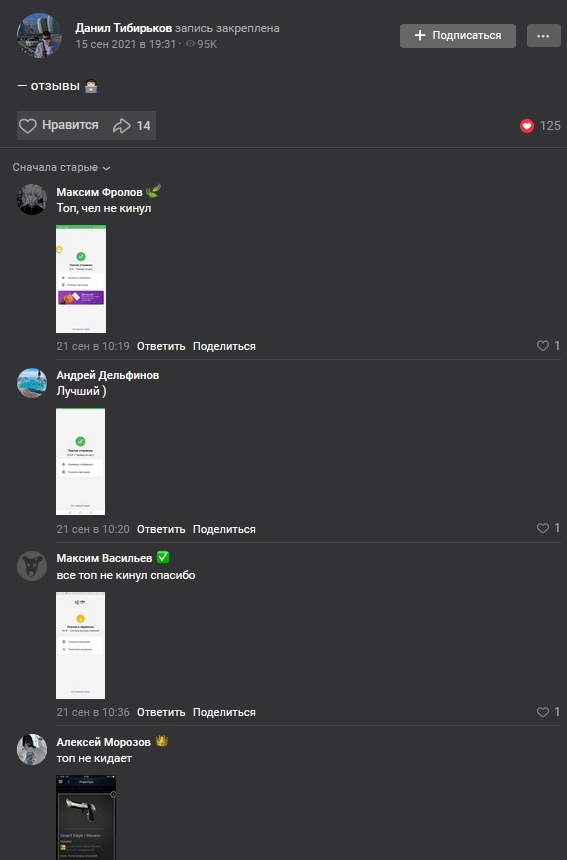The width and height of the screenshot is (567, 860).
Task: Open the Desert Eagle inventory screenshot
Action: coord(86,817)
